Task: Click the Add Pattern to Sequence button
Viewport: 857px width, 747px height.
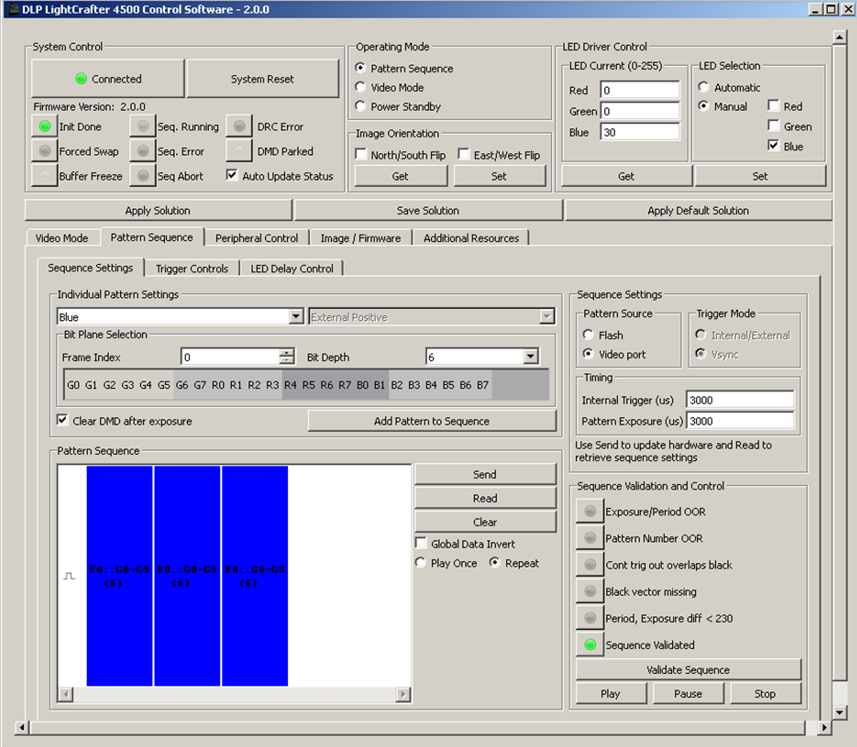Action: (x=431, y=421)
